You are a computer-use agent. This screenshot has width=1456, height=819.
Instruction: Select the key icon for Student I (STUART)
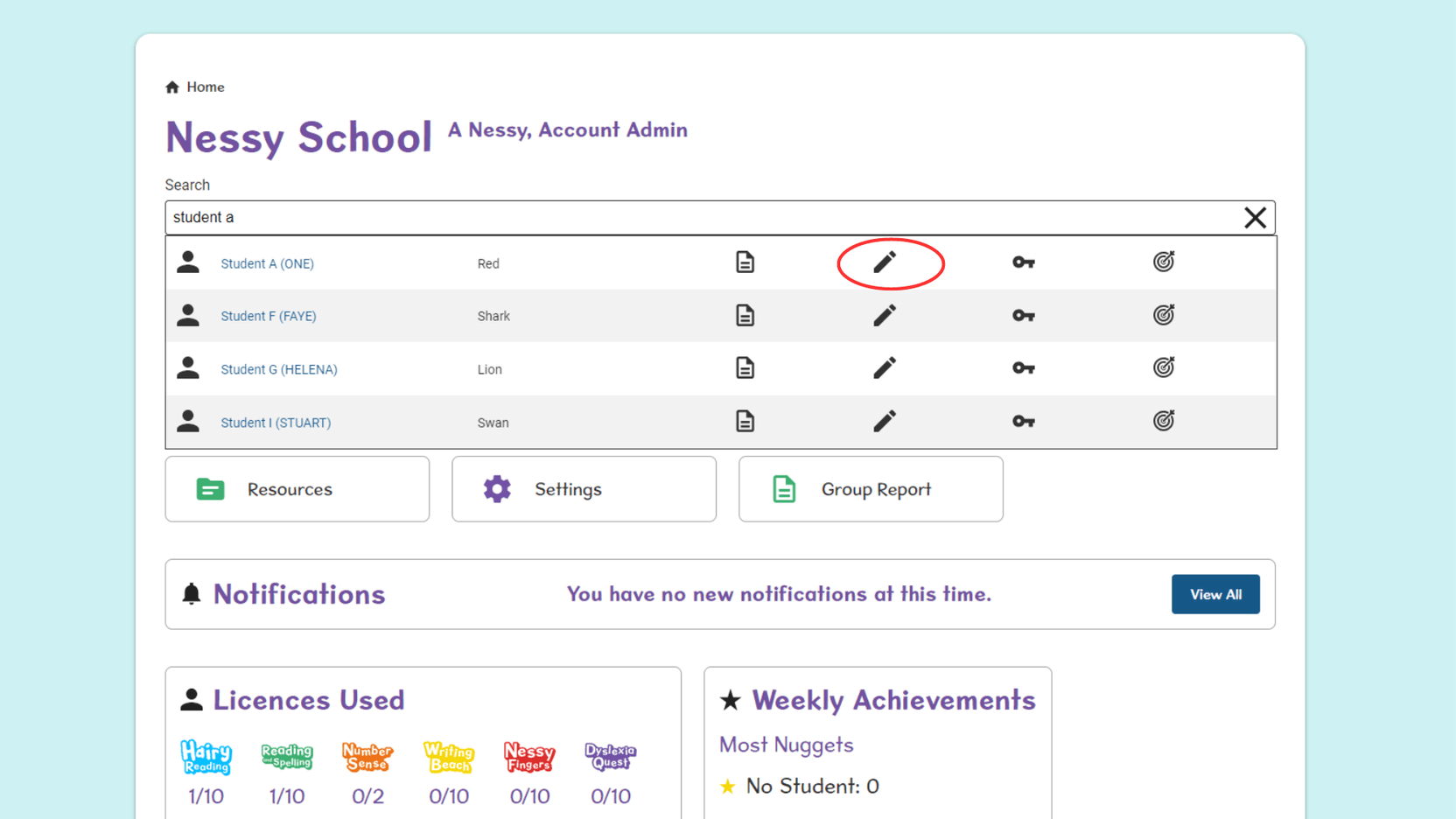click(x=1024, y=421)
